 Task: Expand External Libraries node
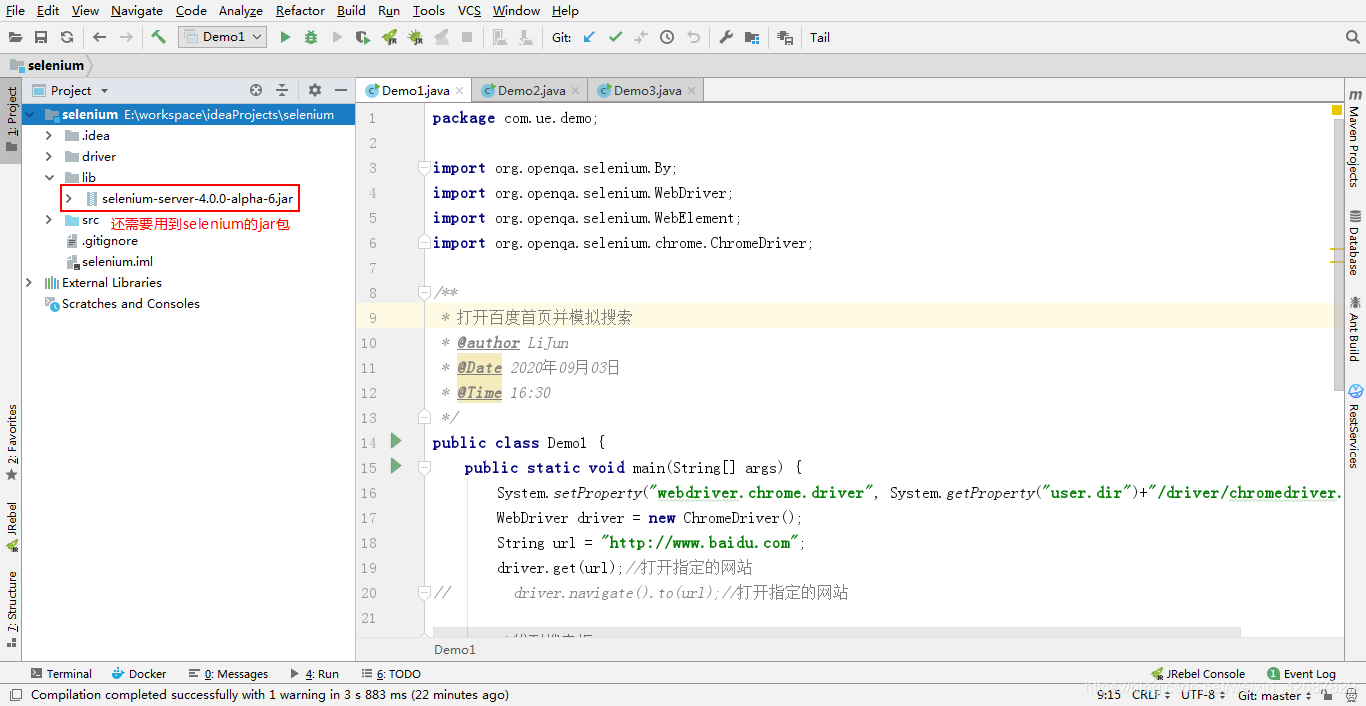pyautogui.click(x=29, y=282)
